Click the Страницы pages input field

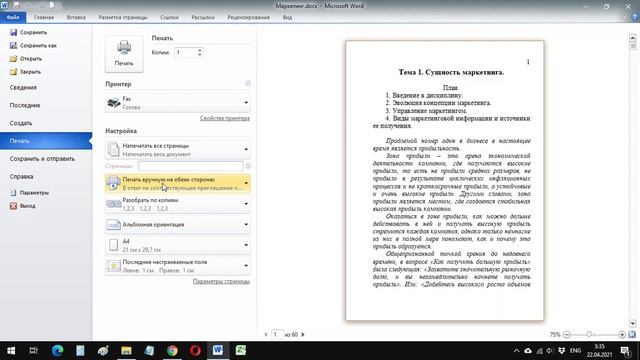click(x=190, y=166)
